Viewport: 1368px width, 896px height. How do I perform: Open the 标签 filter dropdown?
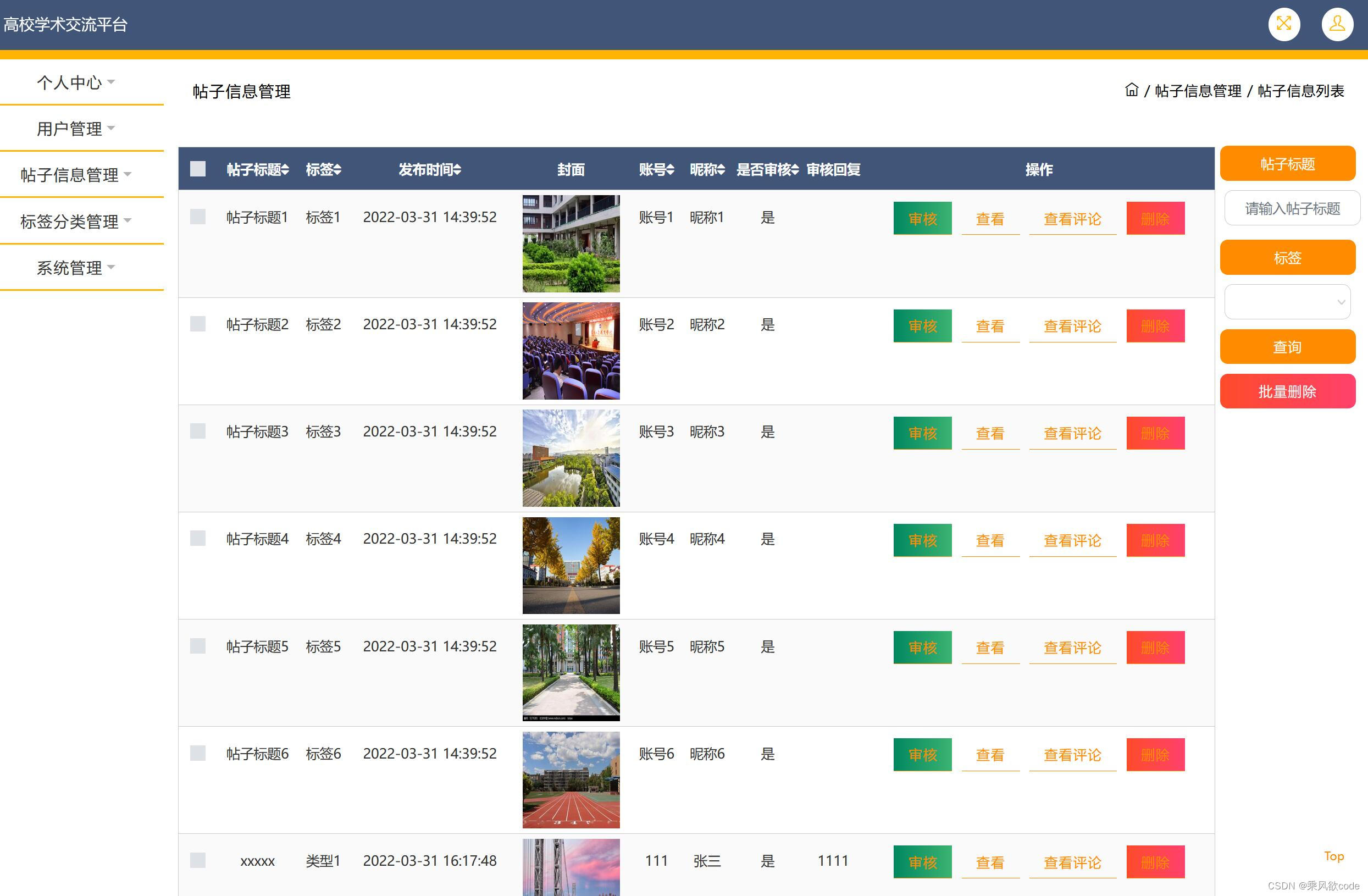point(1287,302)
